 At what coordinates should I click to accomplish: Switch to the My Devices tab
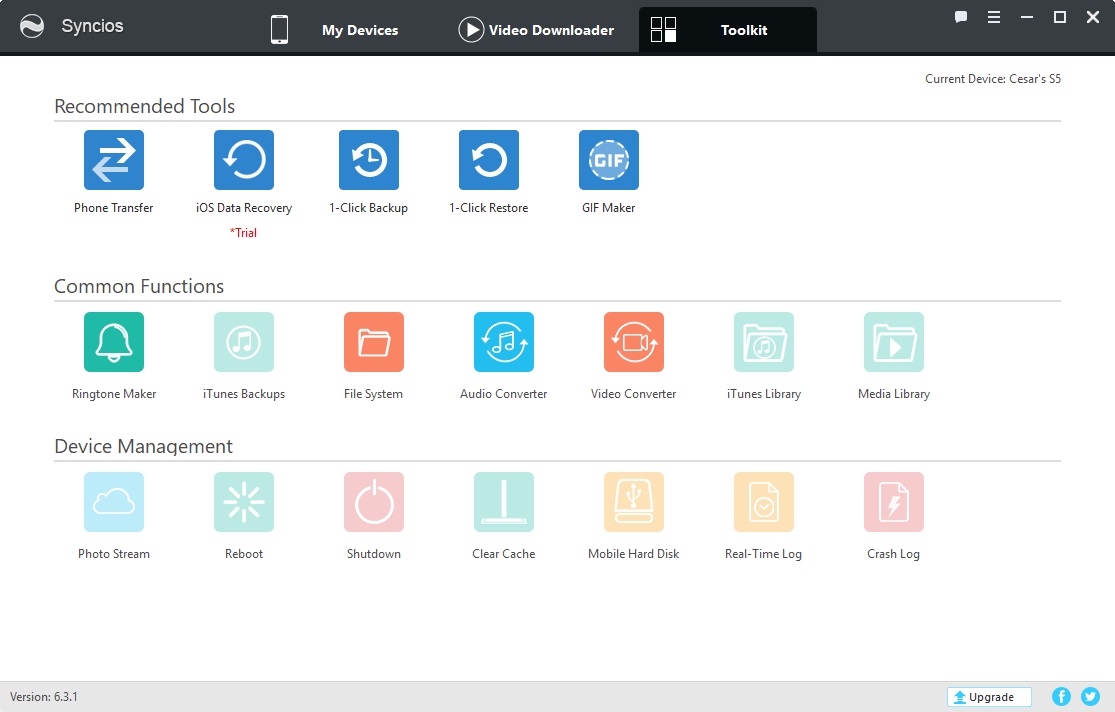tap(335, 30)
